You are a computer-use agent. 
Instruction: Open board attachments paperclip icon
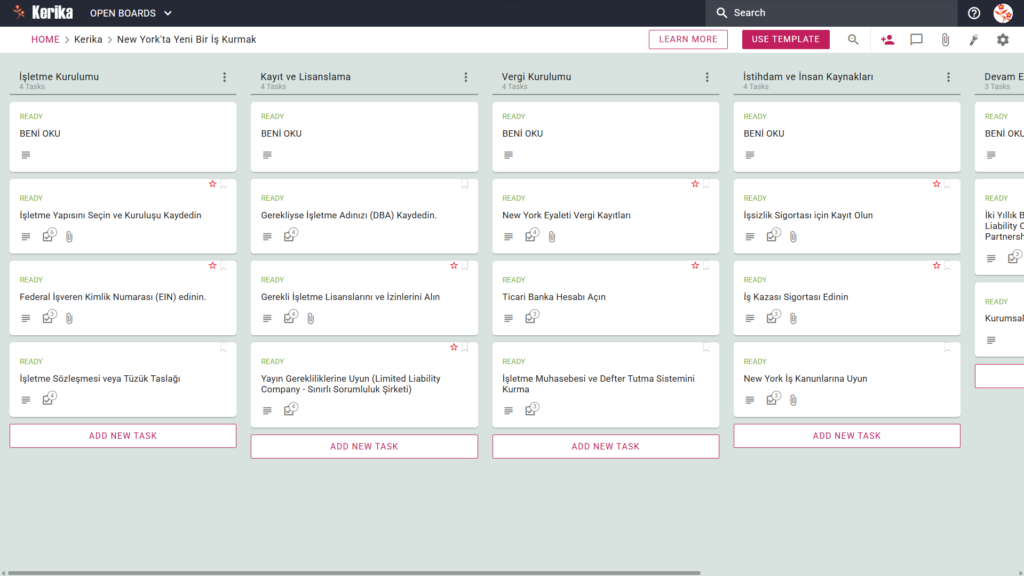[945, 40]
